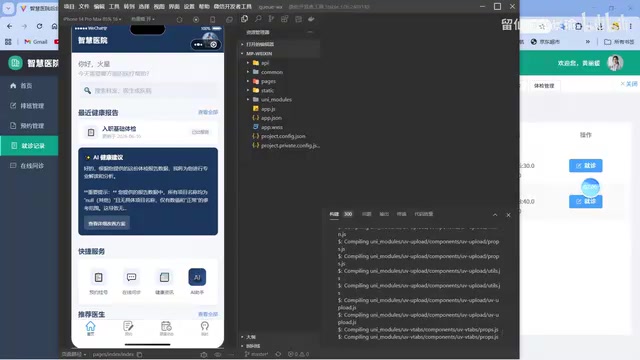Select 就诊记录 in hospital admin sidebar
The height and width of the screenshot is (360, 640).
pyautogui.click(x=29, y=146)
